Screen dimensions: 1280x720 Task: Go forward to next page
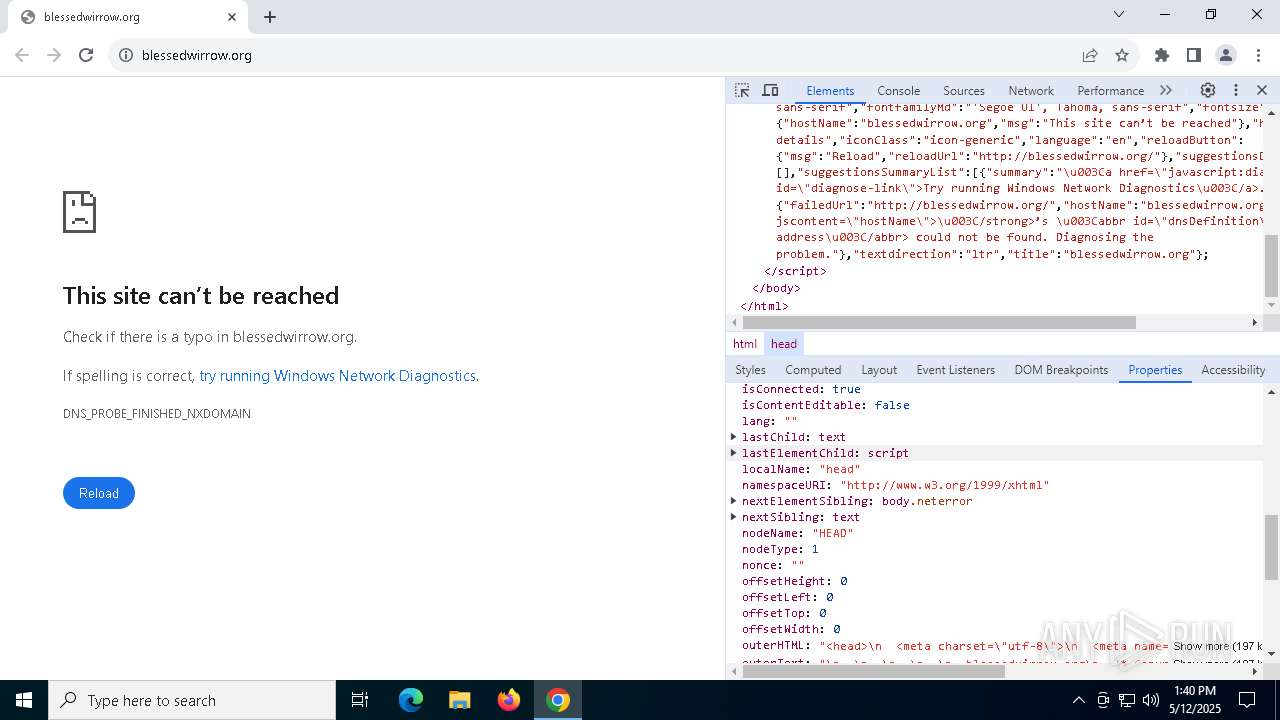(x=54, y=55)
